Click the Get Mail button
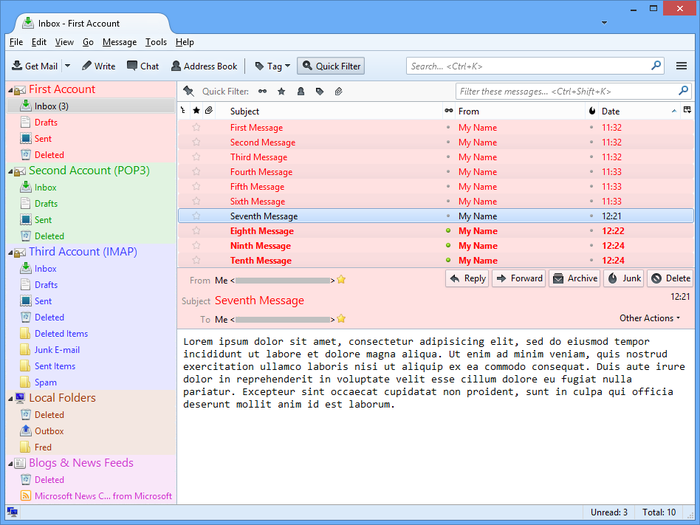700x525 pixels. [x=34, y=66]
